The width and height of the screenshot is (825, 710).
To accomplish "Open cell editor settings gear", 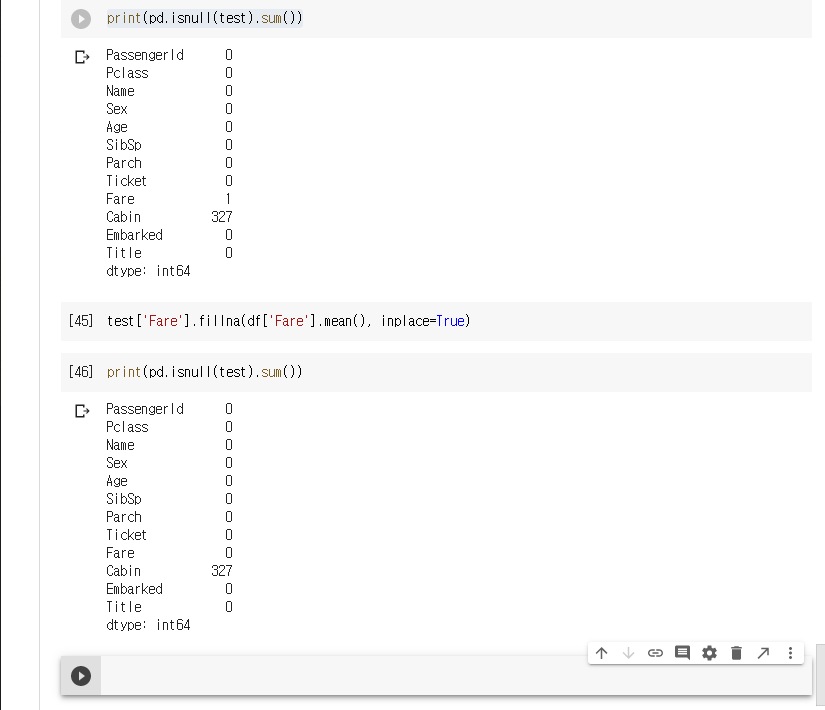I will coord(709,653).
